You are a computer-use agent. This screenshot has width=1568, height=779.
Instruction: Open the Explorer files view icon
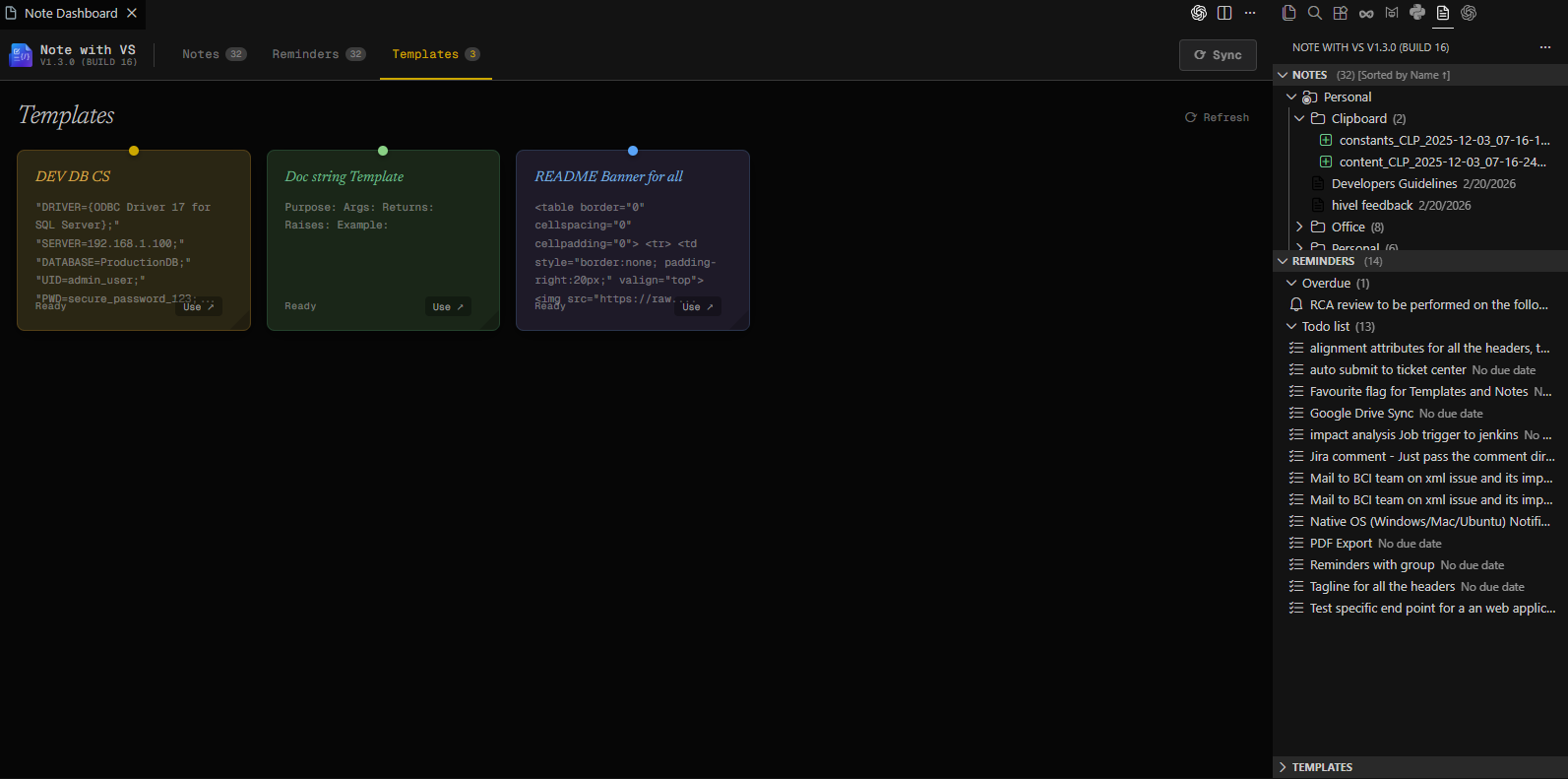[1289, 13]
